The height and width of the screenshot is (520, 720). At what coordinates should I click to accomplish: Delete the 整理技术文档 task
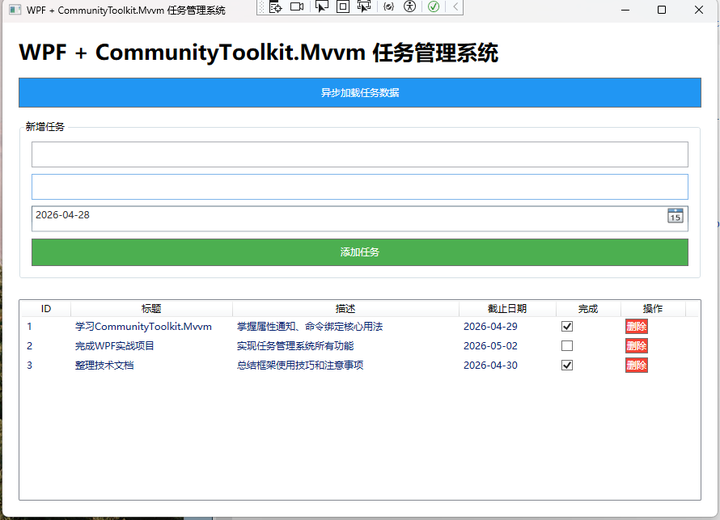[636, 365]
